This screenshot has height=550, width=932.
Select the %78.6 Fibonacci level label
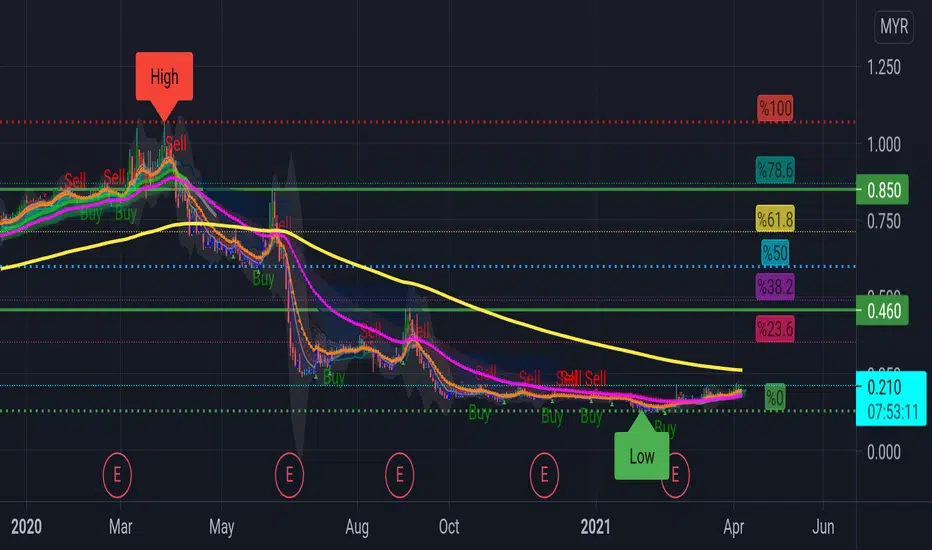point(775,170)
